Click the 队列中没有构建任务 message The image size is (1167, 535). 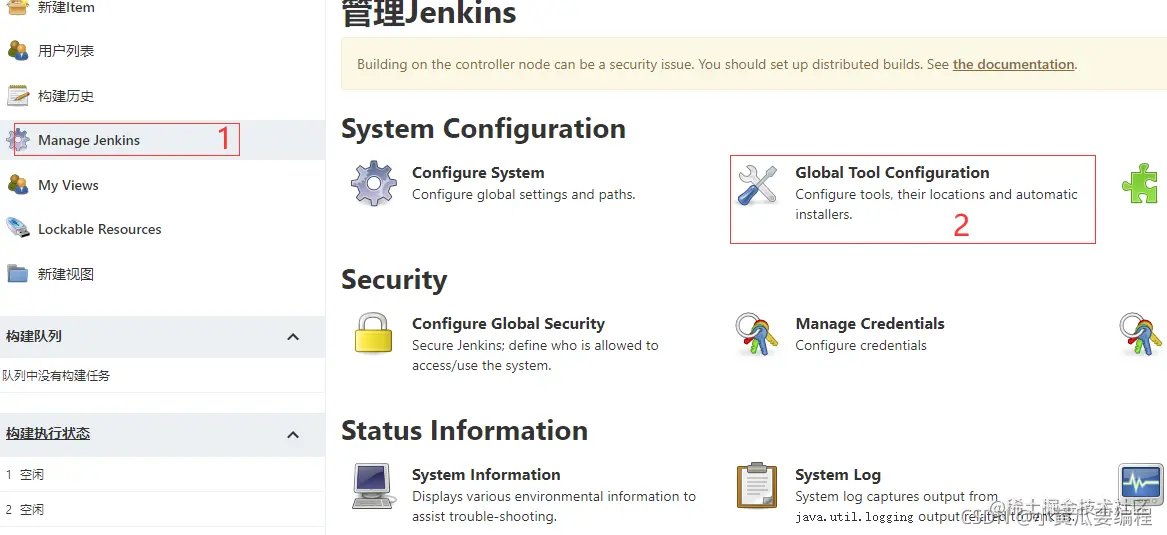pyautogui.click(x=56, y=376)
